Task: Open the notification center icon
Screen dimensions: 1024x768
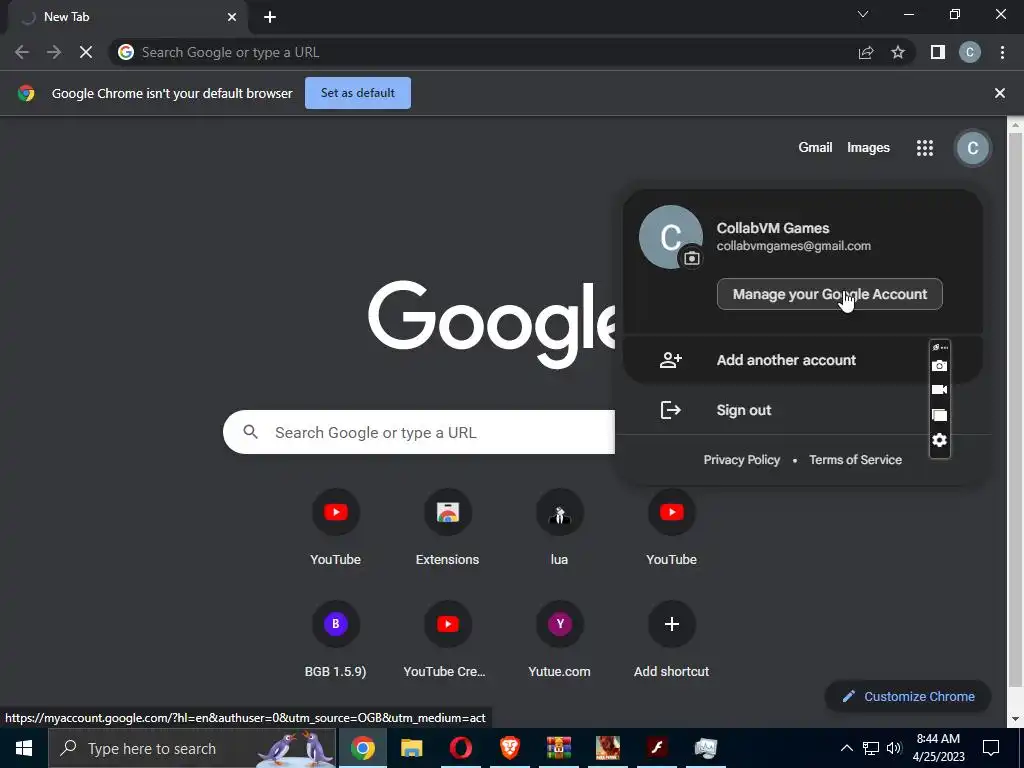Action: click(991, 748)
